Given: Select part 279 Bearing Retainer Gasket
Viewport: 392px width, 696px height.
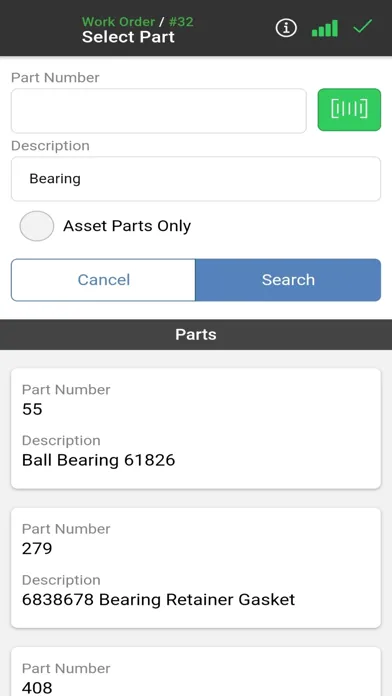Looking at the screenshot, I should pos(196,568).
